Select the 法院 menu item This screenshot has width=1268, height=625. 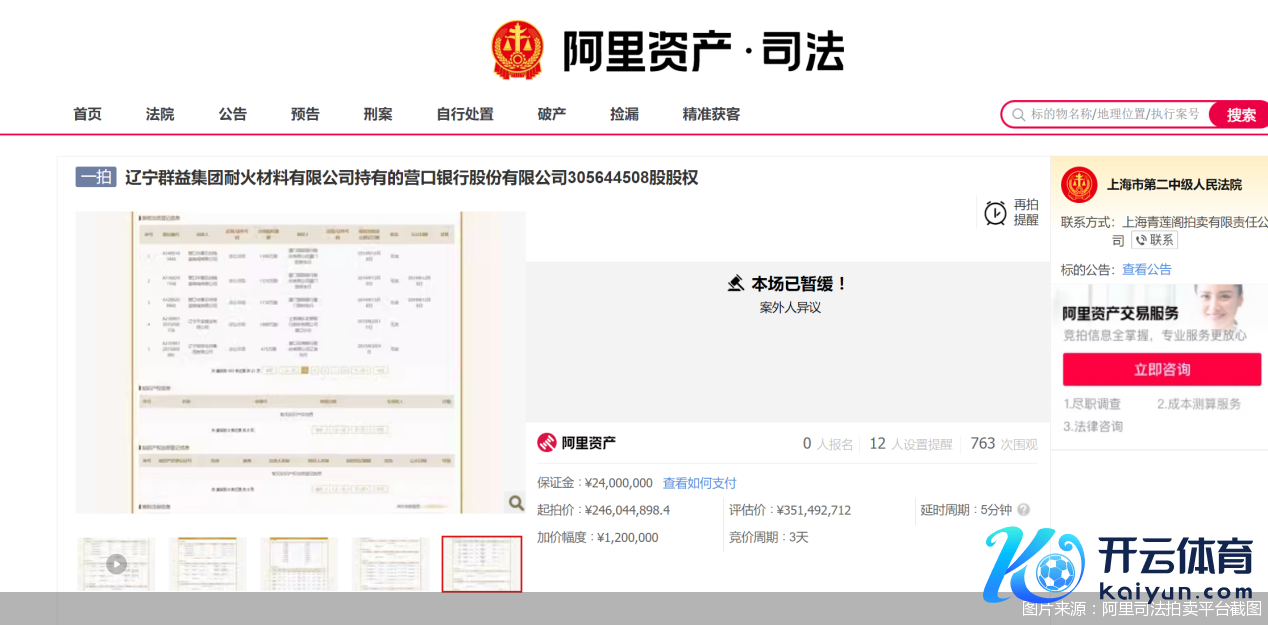[x=159, y=114]
